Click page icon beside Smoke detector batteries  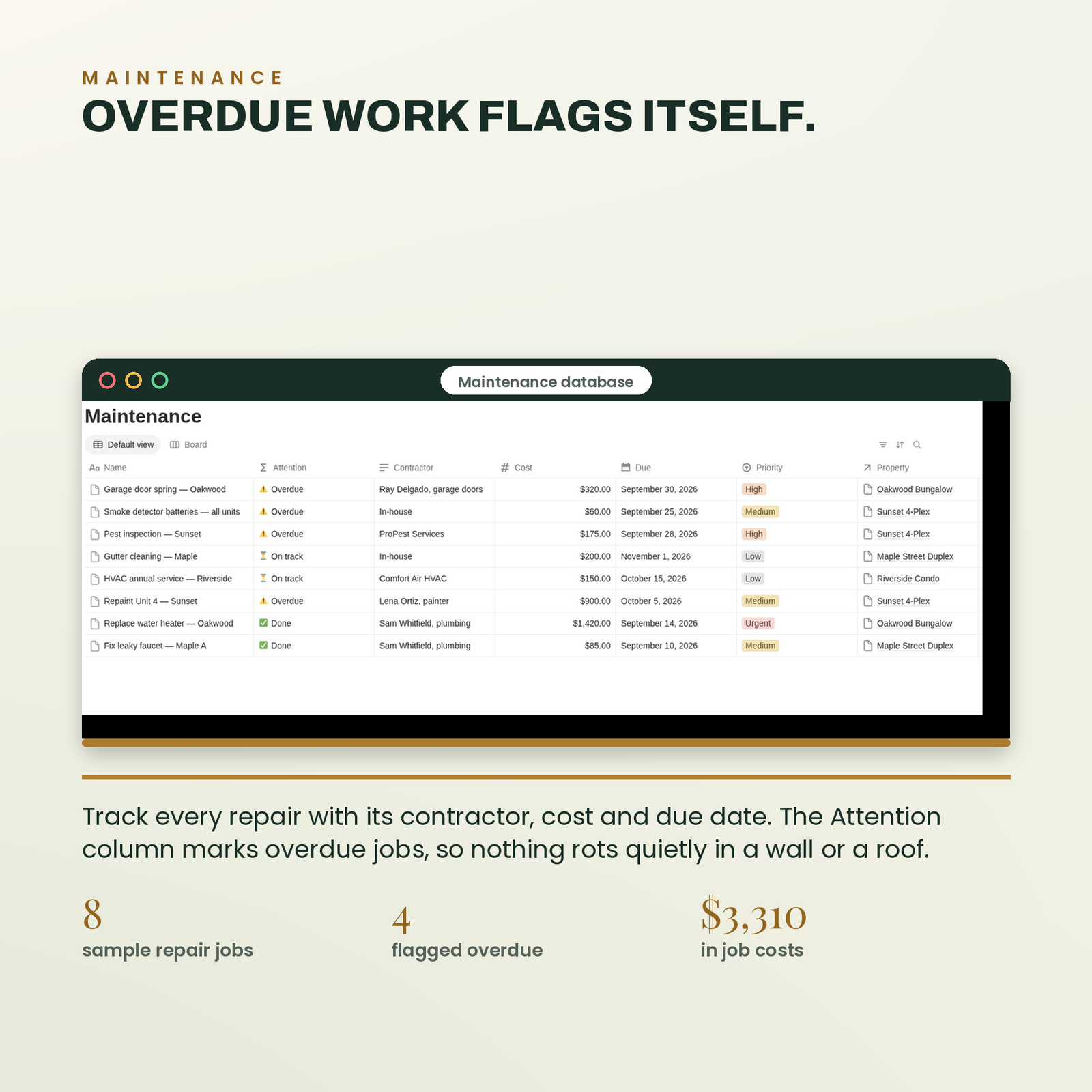(x=95, y=512)
